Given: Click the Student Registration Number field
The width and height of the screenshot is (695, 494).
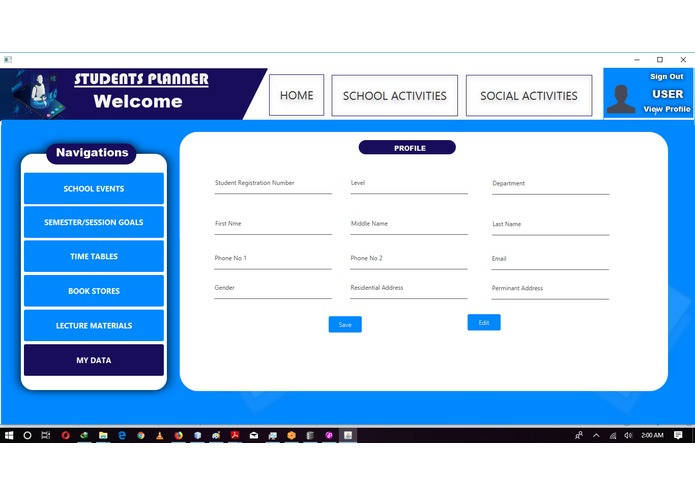Looking at the screenshot, I should pyautogui.click(x=273, y=185).
